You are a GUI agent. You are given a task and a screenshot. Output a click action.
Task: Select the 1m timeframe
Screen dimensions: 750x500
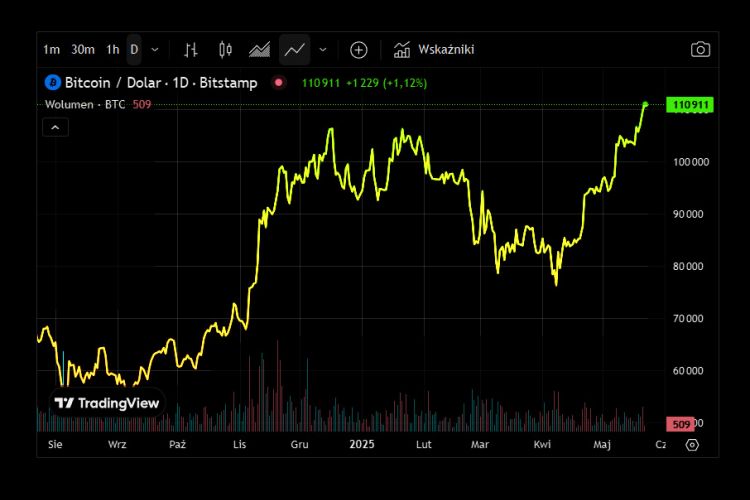tap(51, 49)
